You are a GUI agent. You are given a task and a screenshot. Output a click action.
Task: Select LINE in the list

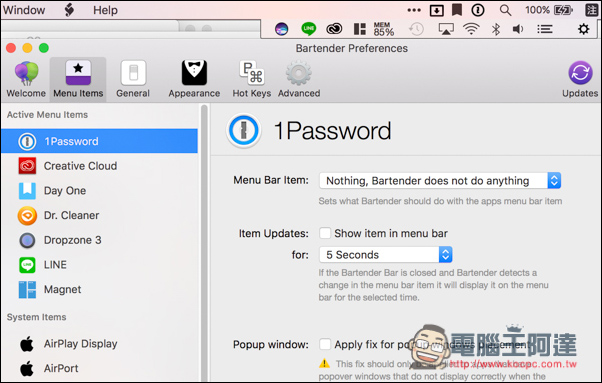pyautogui.click(x=99, y=265)
